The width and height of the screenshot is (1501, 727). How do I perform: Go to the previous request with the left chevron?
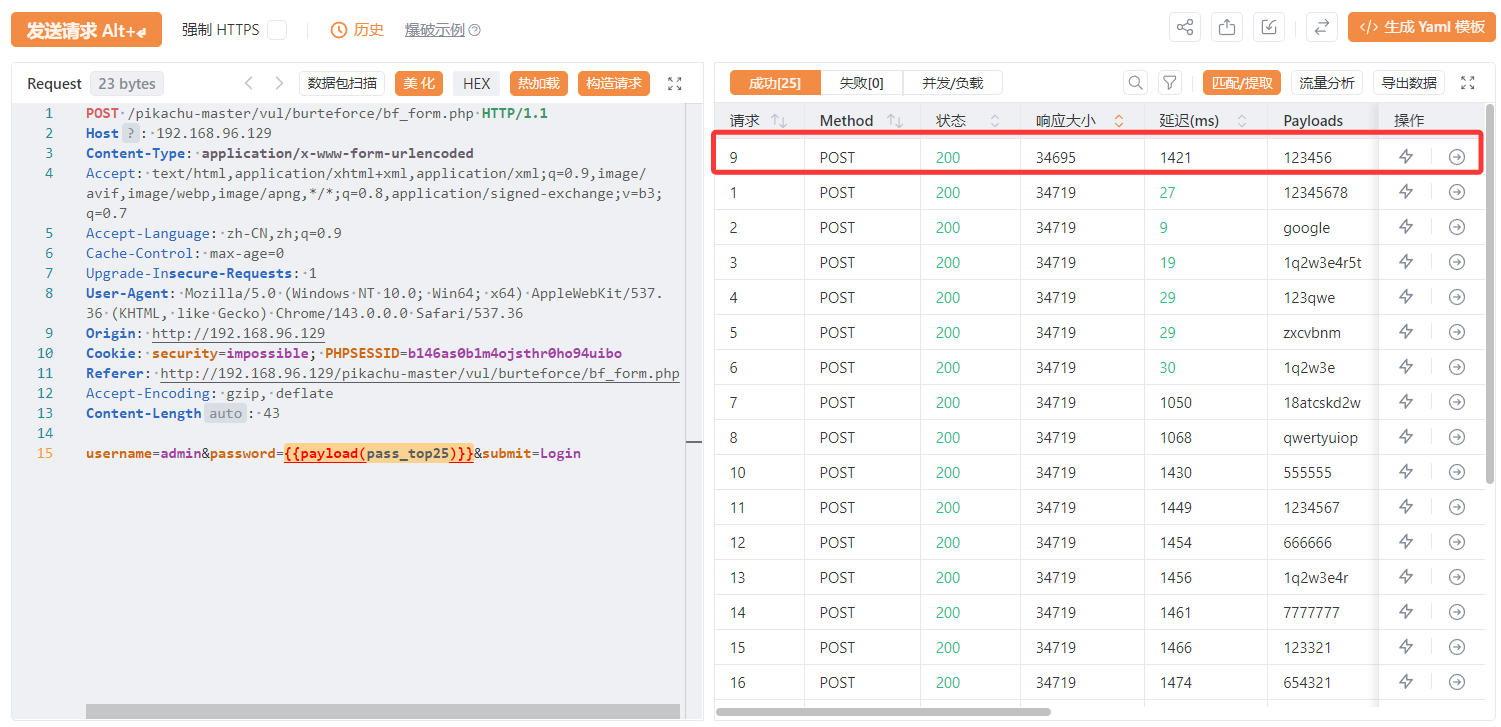(248, 83)
